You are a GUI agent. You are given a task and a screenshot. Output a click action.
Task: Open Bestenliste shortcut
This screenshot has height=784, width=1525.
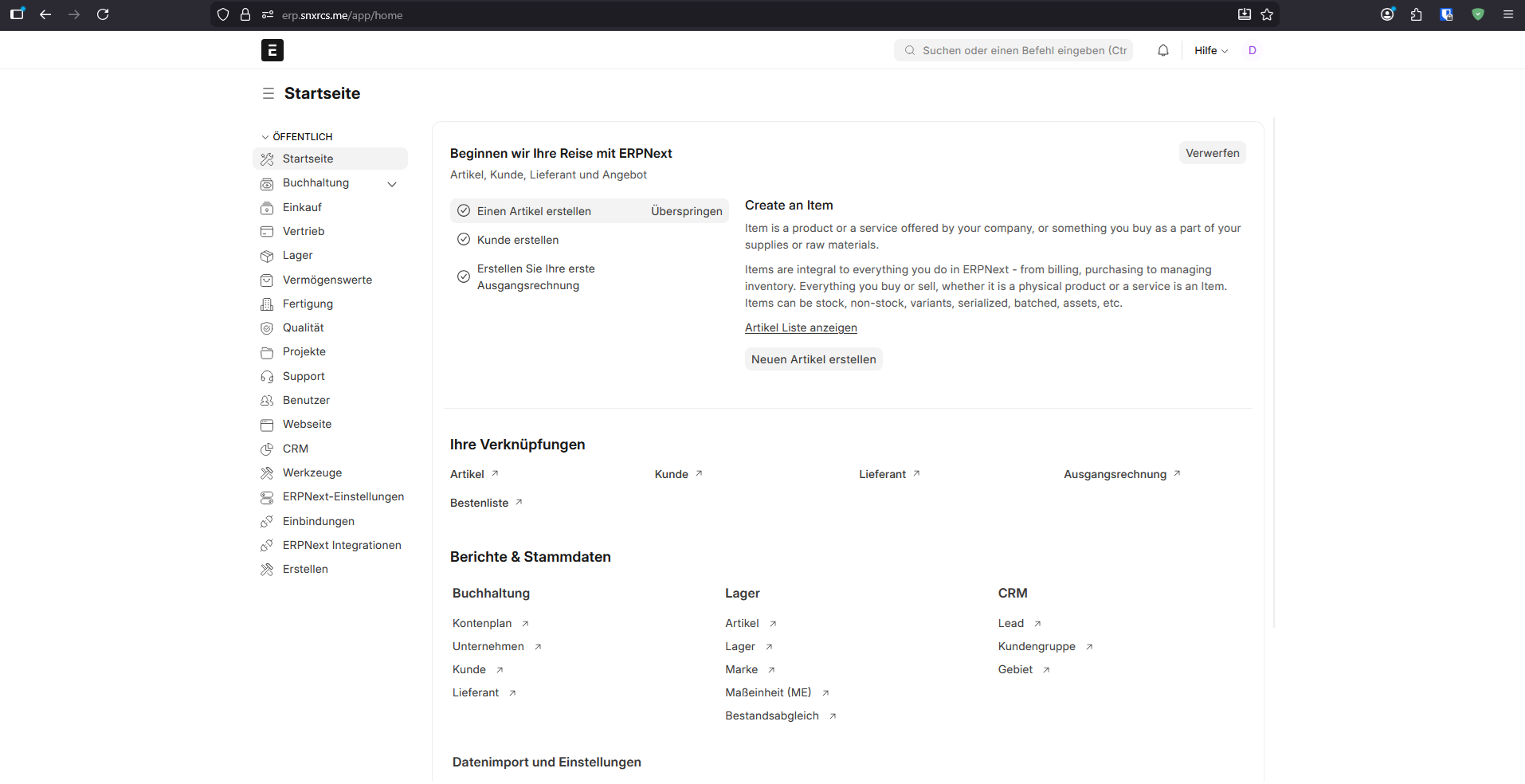[x=486, y=503]
